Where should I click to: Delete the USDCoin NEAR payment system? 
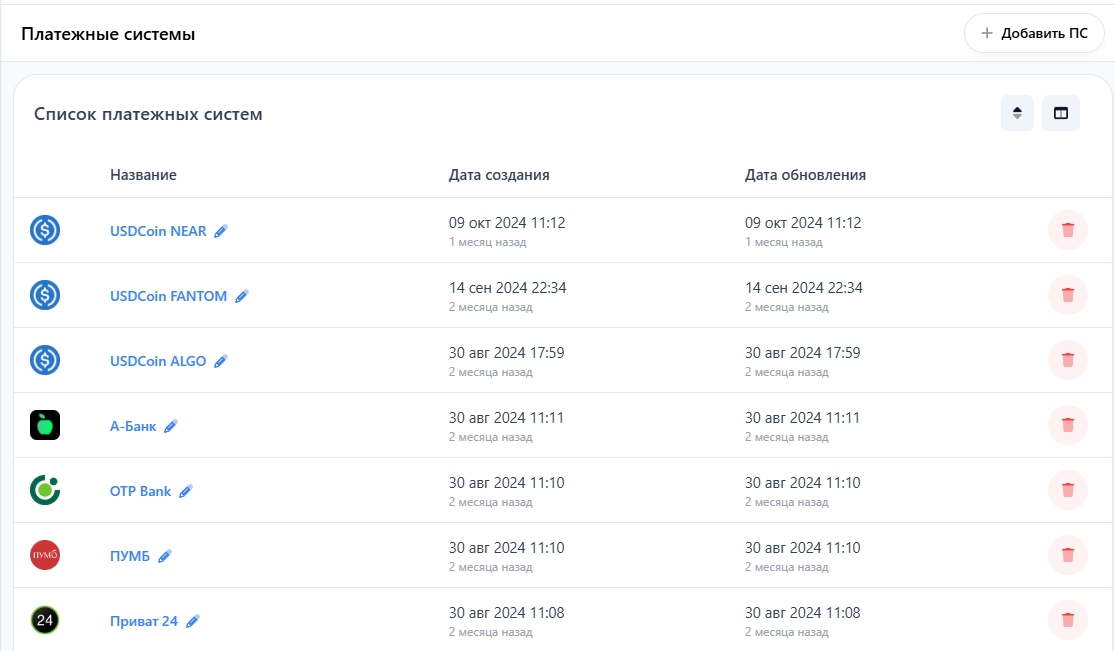point(1067,231)
